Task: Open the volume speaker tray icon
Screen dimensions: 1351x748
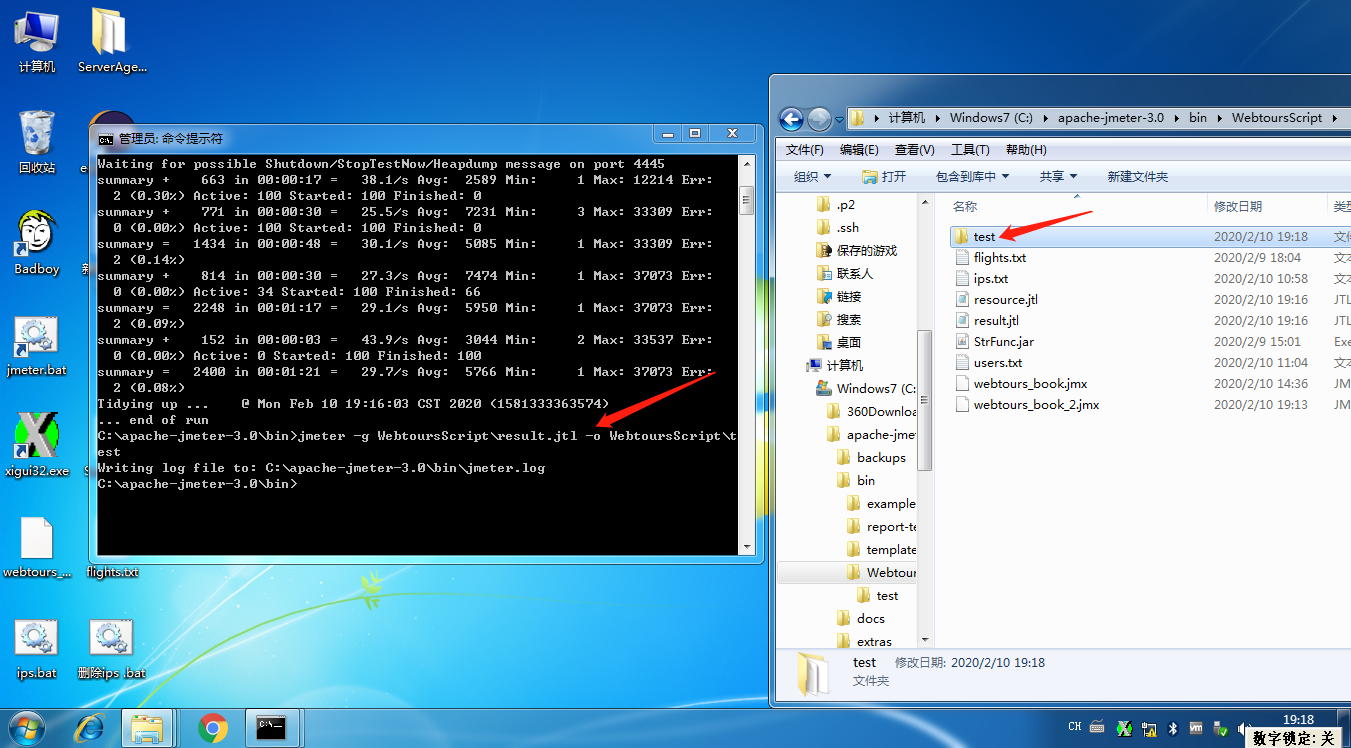Action: 1243,728
